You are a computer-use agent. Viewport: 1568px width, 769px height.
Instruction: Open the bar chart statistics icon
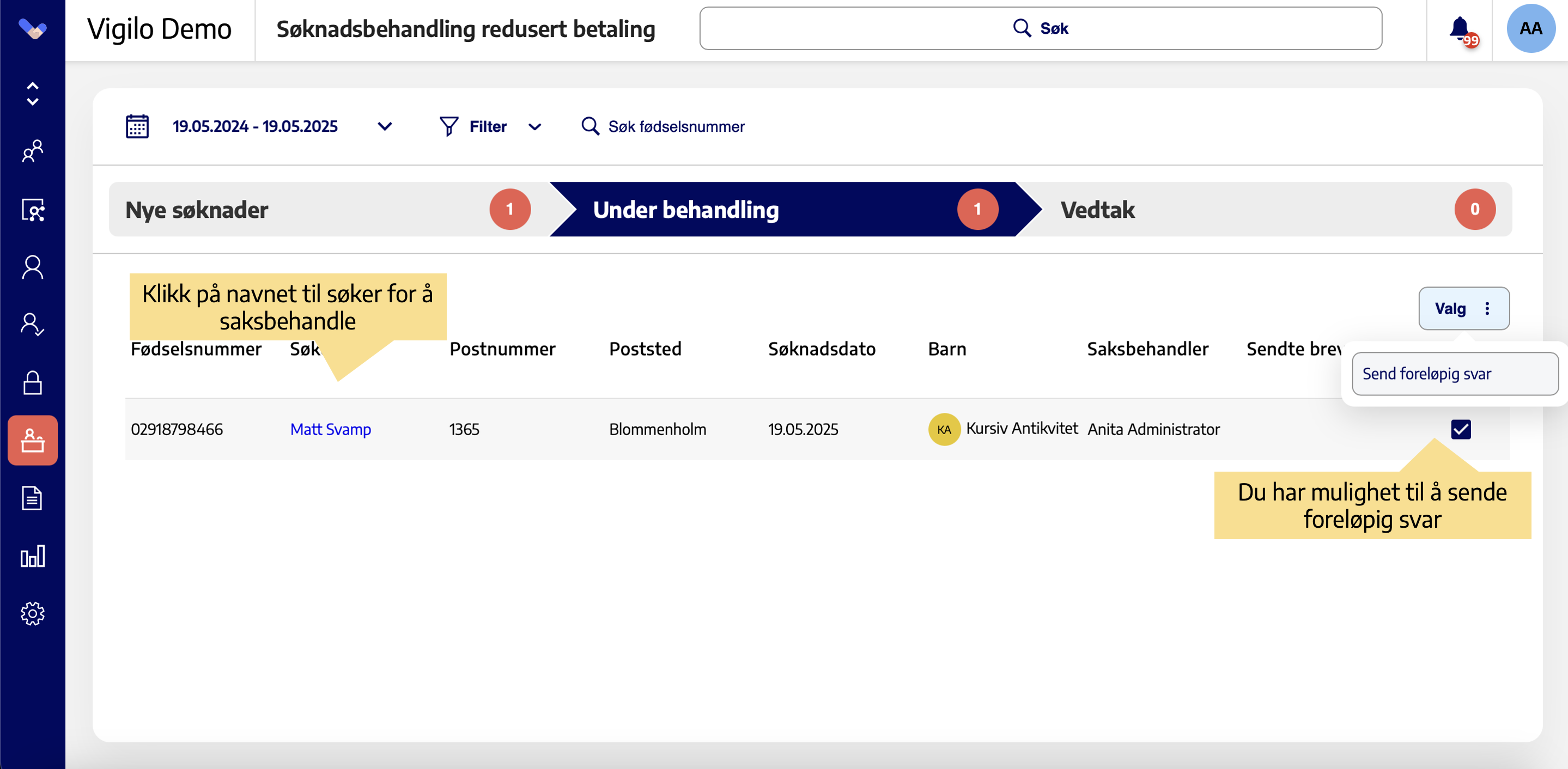32,556
